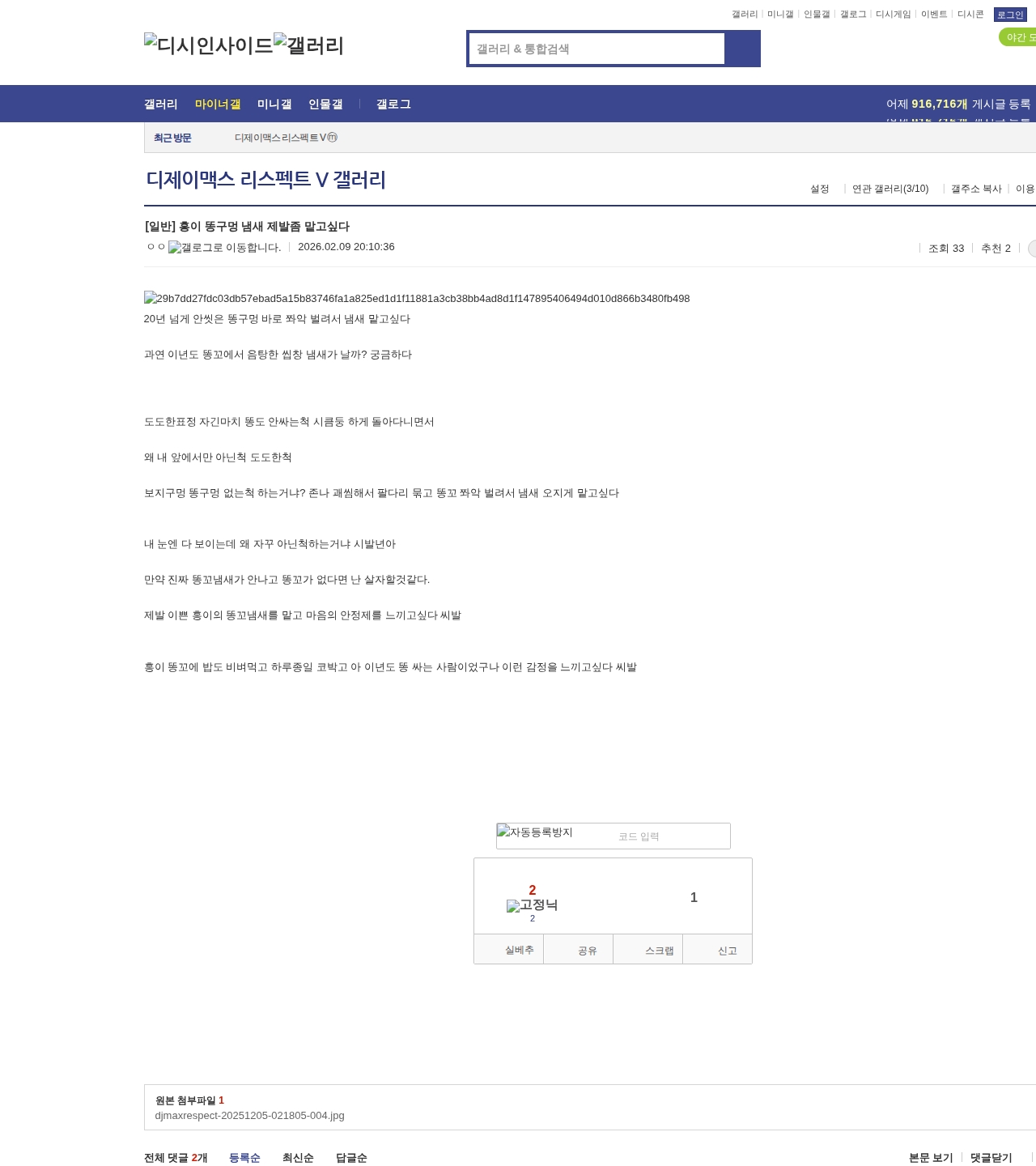Open 미니갤 in the top utility links
Viewport: 1036px width, 1166px height.
point(780,15)
